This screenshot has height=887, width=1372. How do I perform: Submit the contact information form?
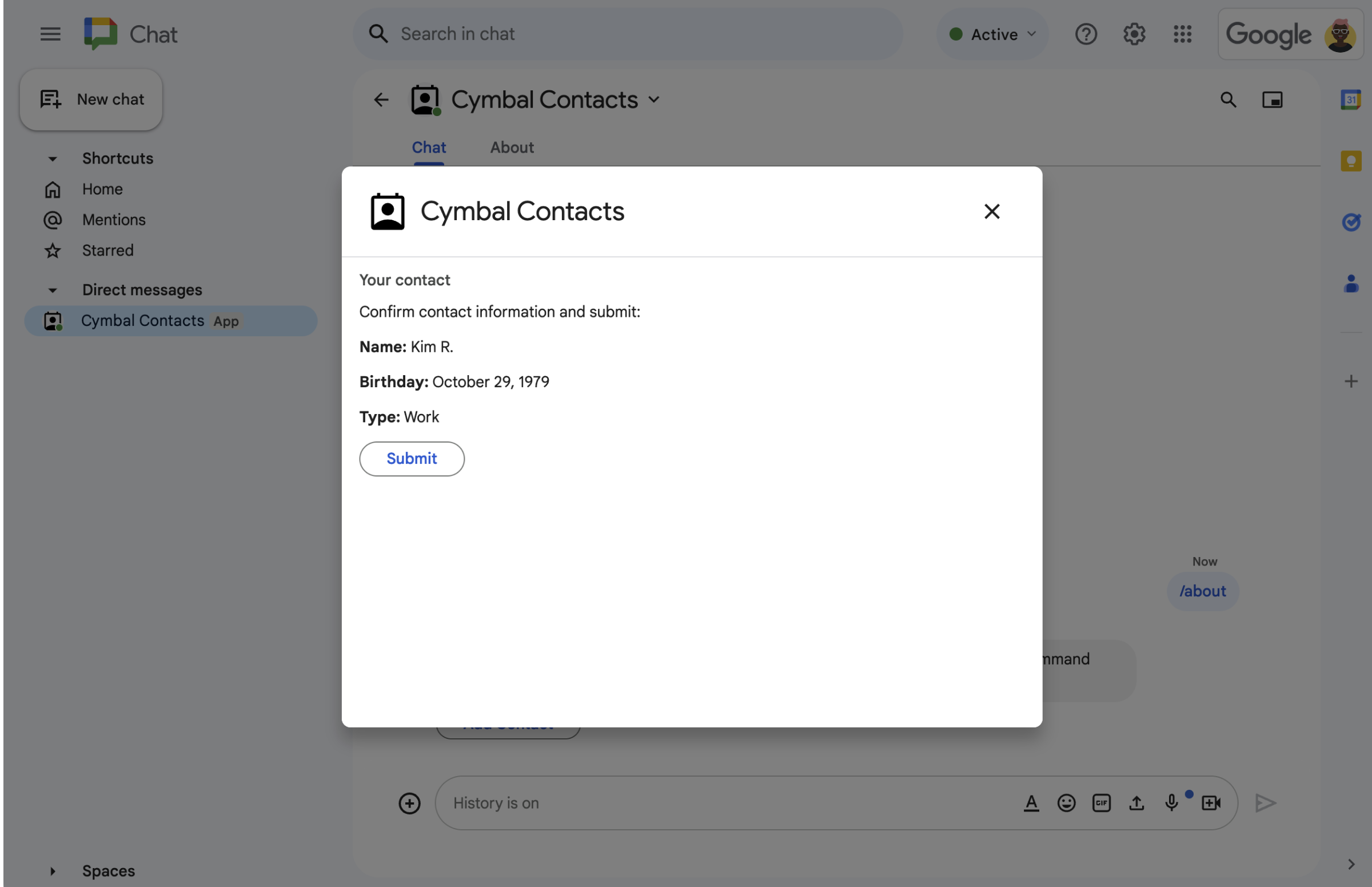(411, 458)
